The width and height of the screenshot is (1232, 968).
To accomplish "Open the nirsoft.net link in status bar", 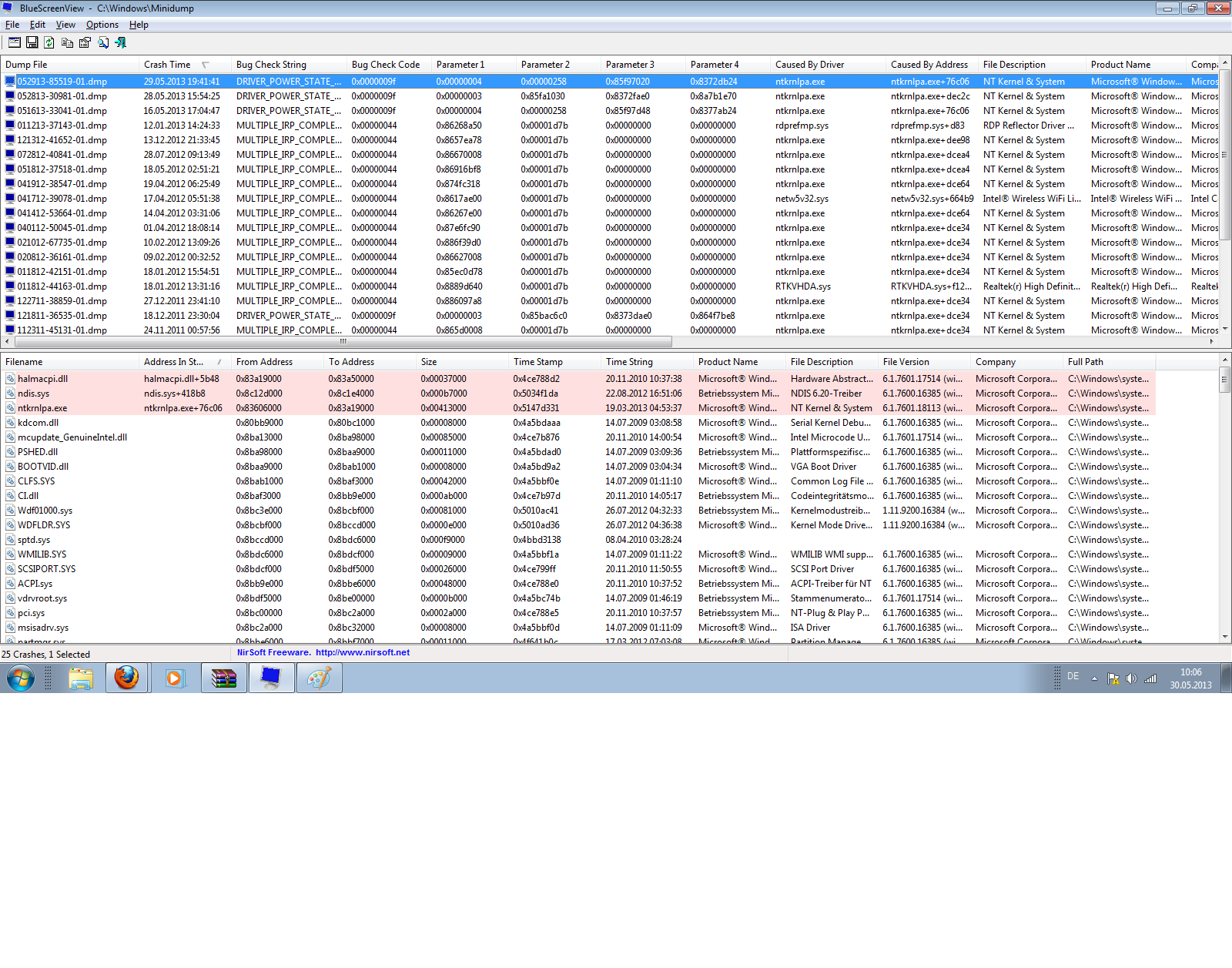I will [363, 652].
